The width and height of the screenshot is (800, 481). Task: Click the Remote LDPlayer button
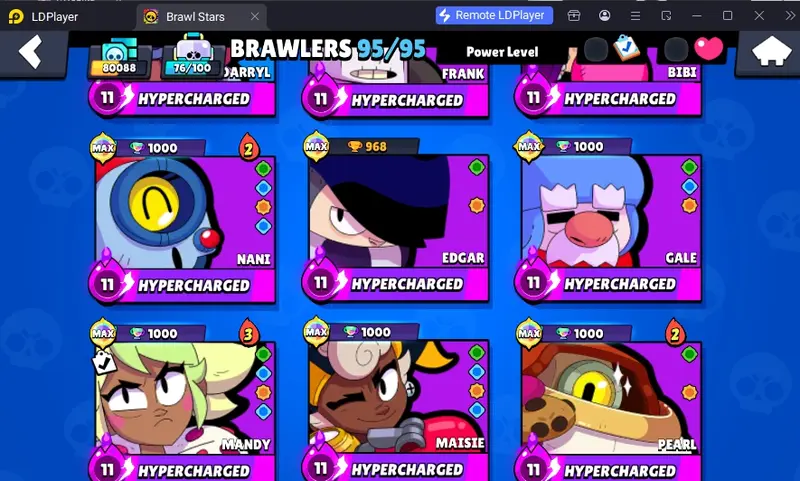pos(494,15)
